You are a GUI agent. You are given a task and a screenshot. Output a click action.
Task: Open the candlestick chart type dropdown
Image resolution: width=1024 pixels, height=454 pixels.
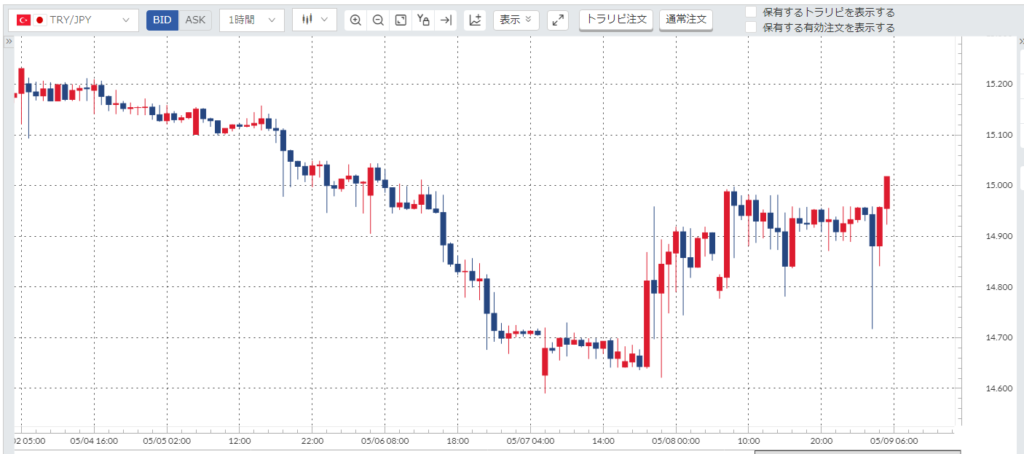(314, 20)
